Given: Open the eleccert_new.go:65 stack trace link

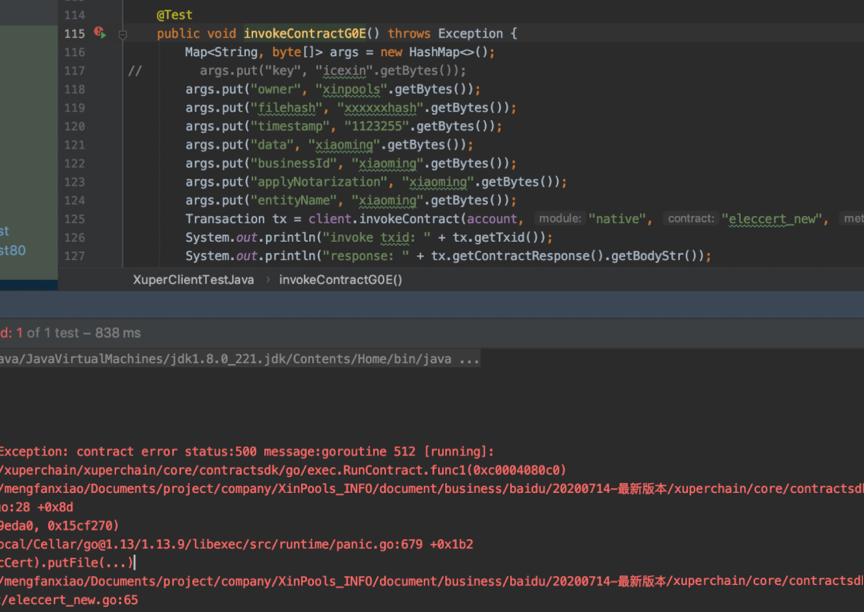Looking at the screenshot, I should [73, 600].
